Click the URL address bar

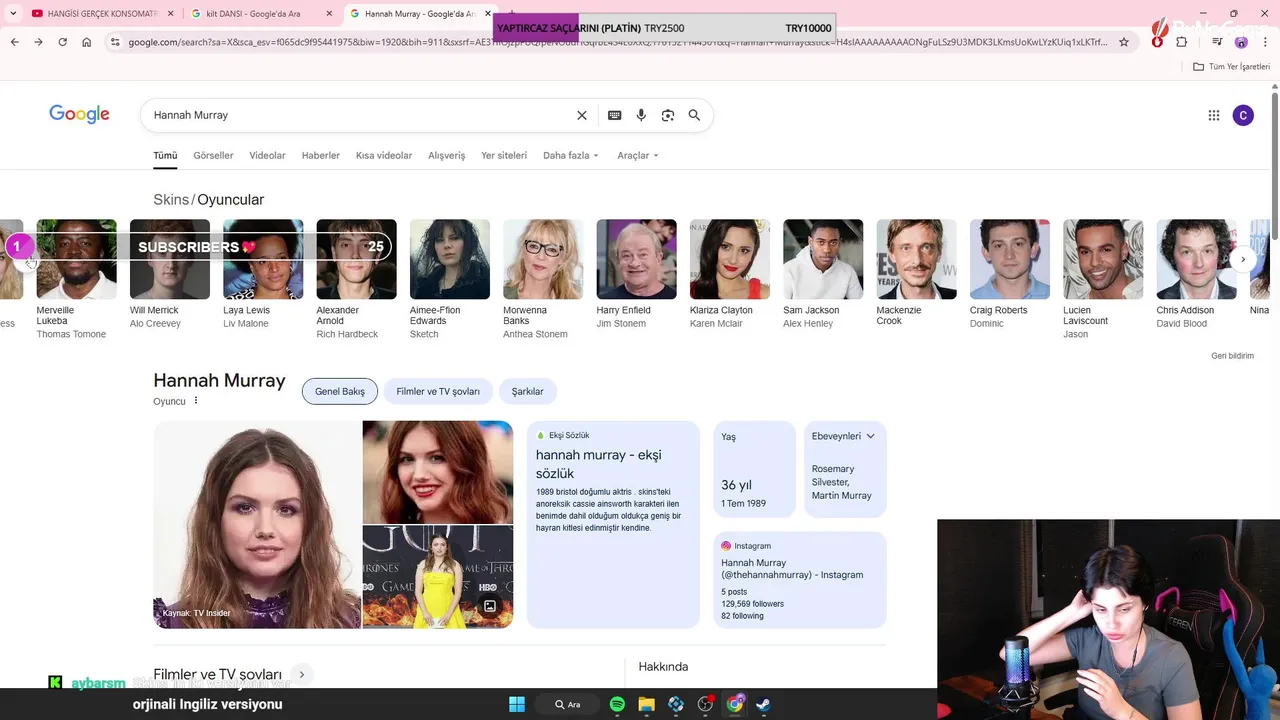point(617,42)
